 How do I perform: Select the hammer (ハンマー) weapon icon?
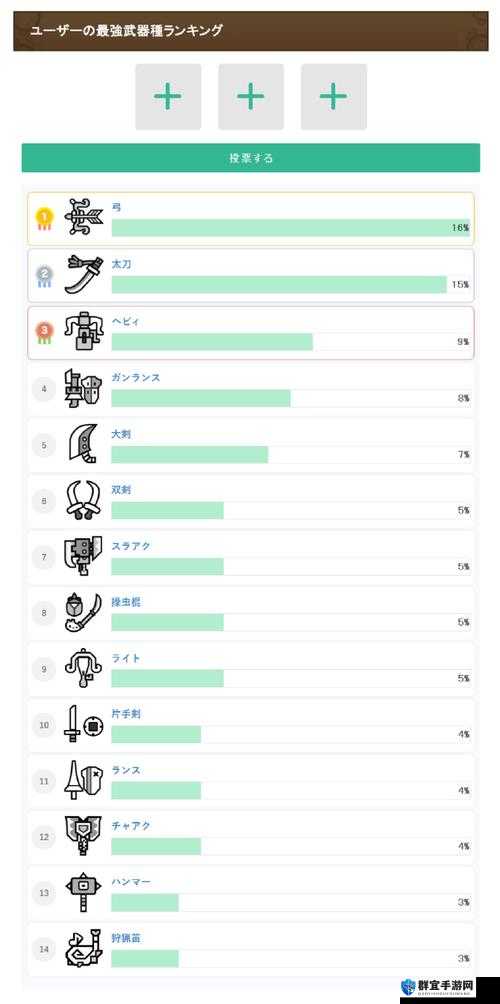[83, 892]
